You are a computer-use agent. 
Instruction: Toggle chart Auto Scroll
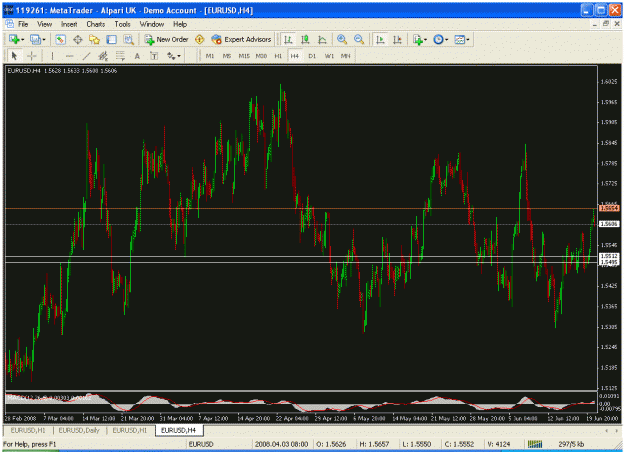(x=380, y=39)
